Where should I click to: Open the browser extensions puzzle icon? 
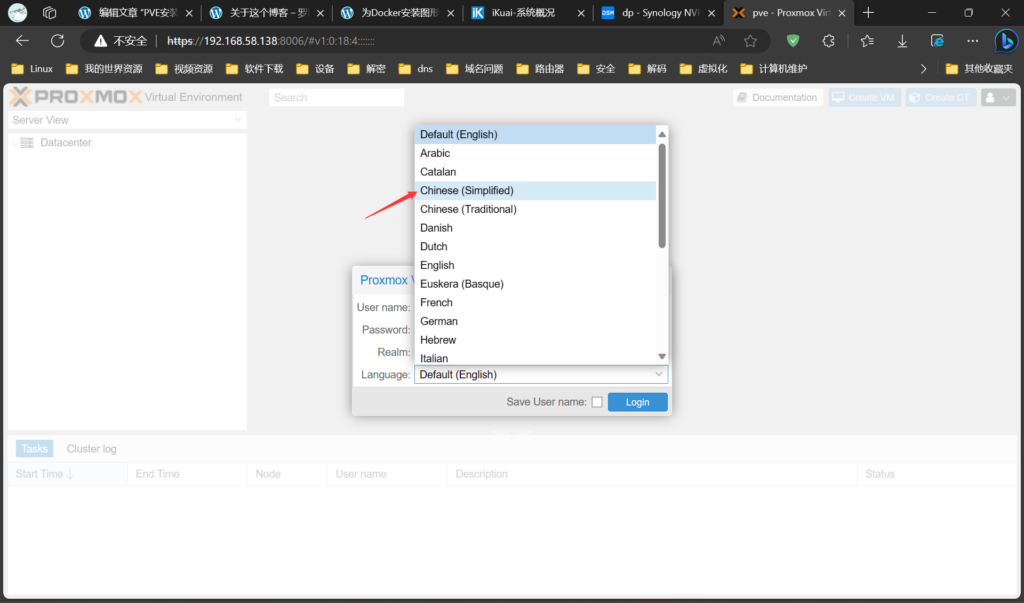click(828, 41)
